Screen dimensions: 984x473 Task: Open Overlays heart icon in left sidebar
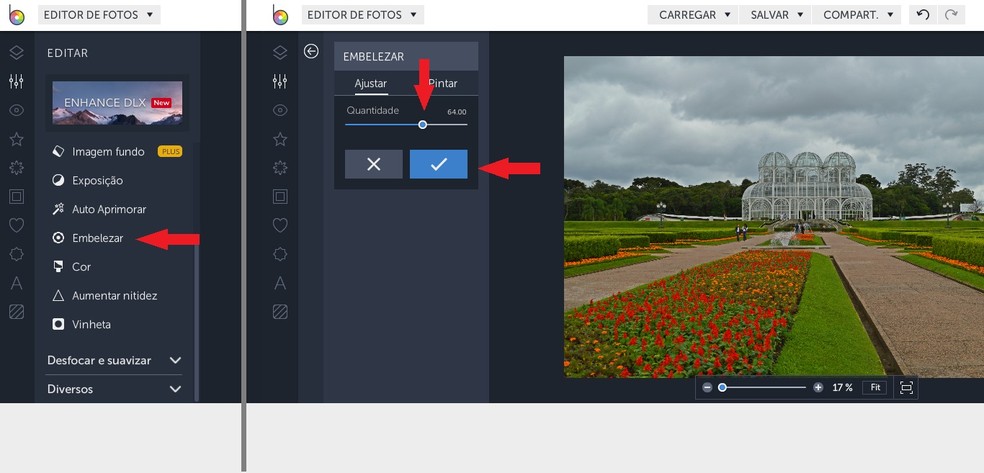coord(17,225)
